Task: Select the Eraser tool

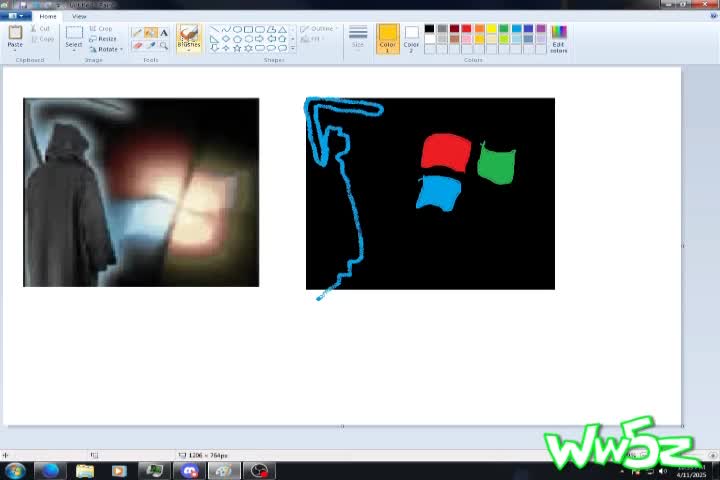Action: tap(137, 45)
